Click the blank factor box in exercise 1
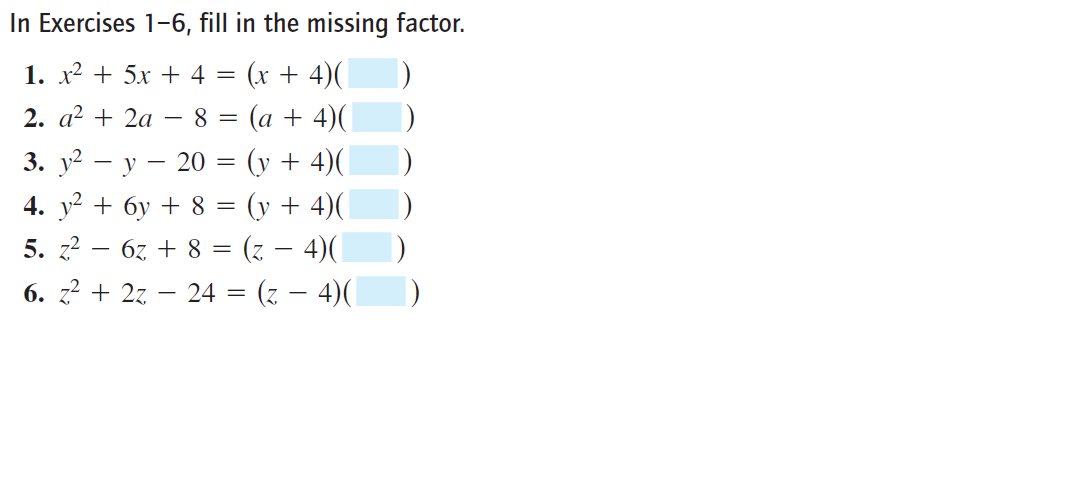The image size is (1075, 500). click(373, 74)
